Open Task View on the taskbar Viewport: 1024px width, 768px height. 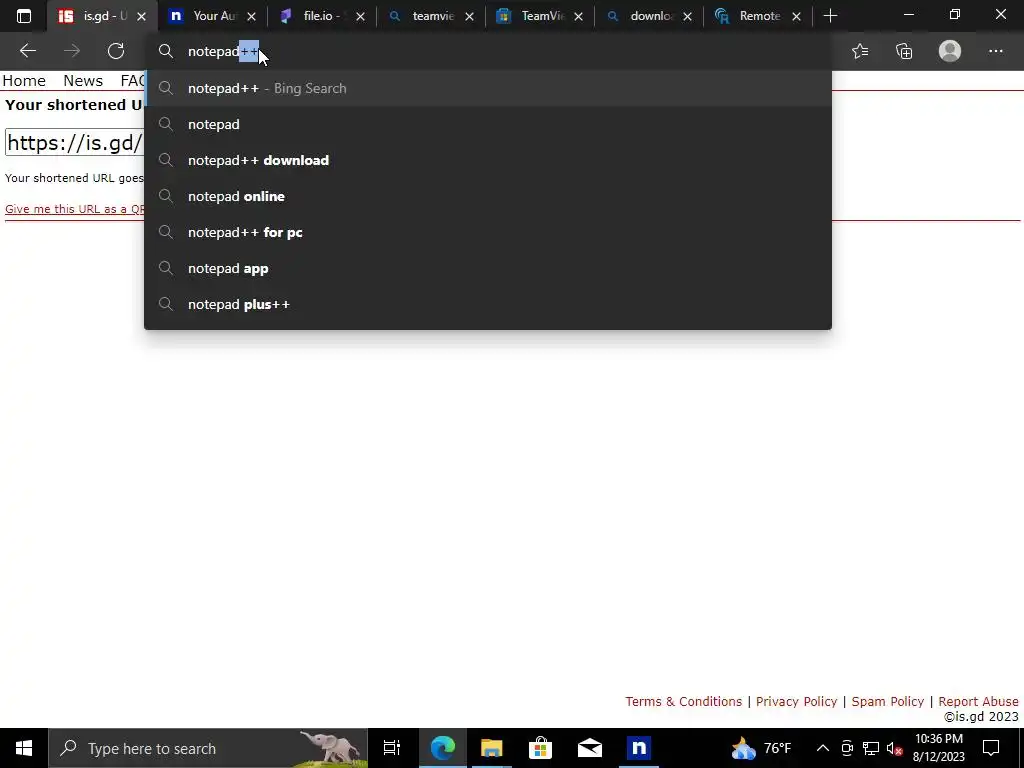[392, 748]
